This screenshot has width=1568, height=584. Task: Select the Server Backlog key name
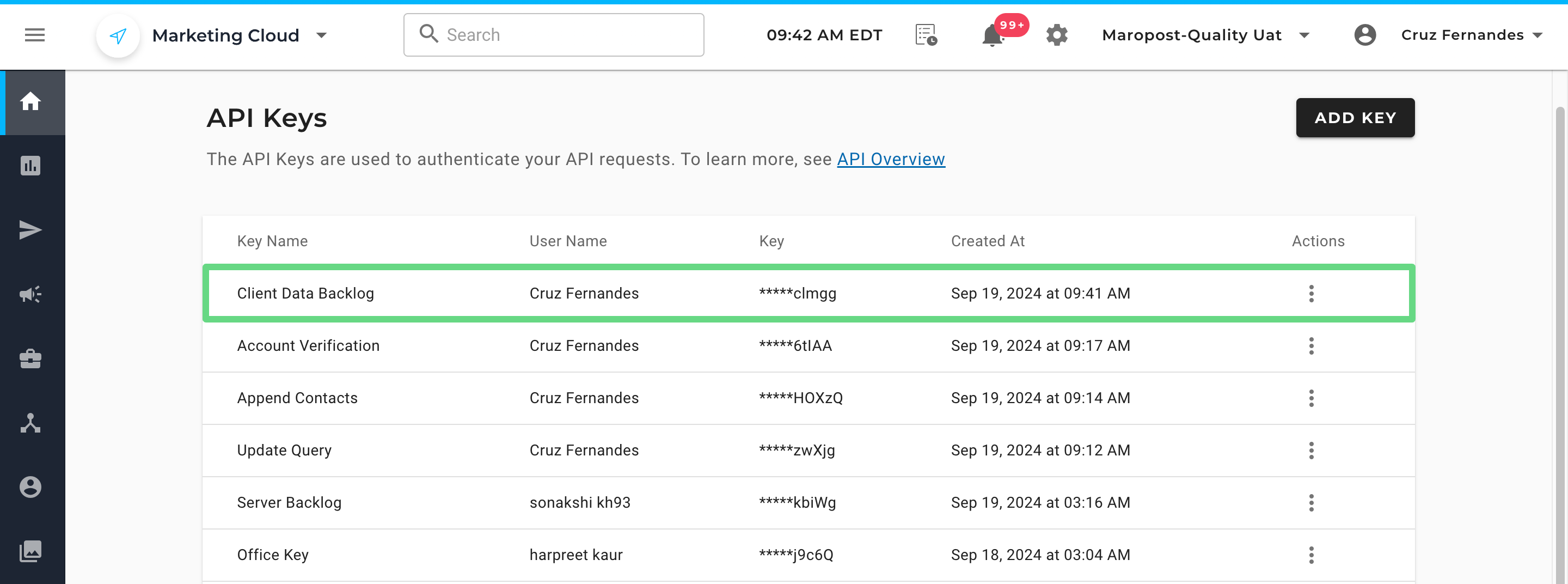point(289,503)
